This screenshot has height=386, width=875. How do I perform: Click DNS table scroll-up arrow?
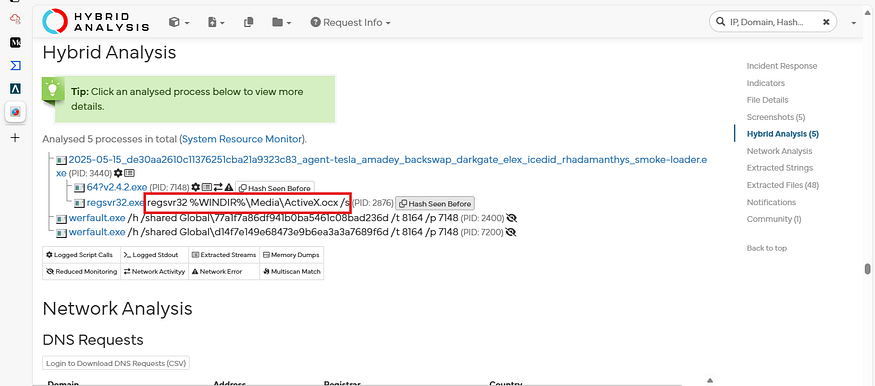710,380
